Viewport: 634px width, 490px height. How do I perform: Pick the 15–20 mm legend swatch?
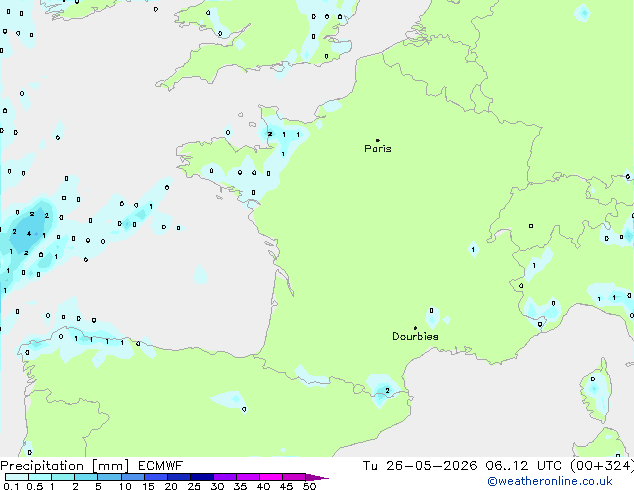point(156,477)
